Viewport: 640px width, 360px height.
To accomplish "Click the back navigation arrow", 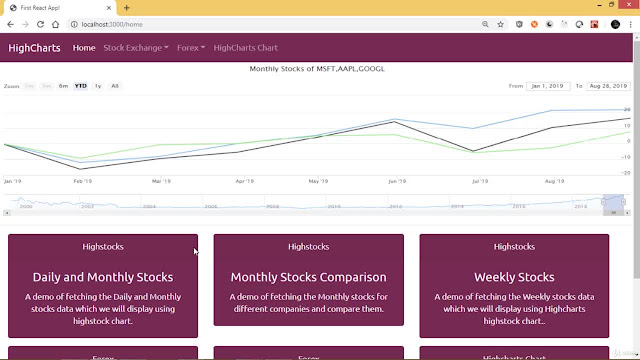I will pyautogui.click(x=10, y=24).
